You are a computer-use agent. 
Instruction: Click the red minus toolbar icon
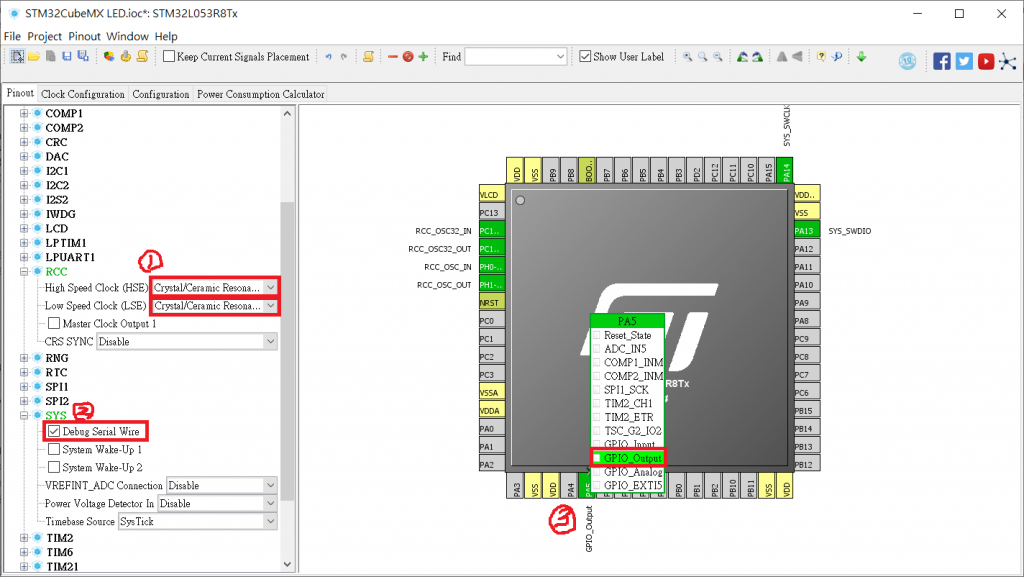tap(392, 57)
